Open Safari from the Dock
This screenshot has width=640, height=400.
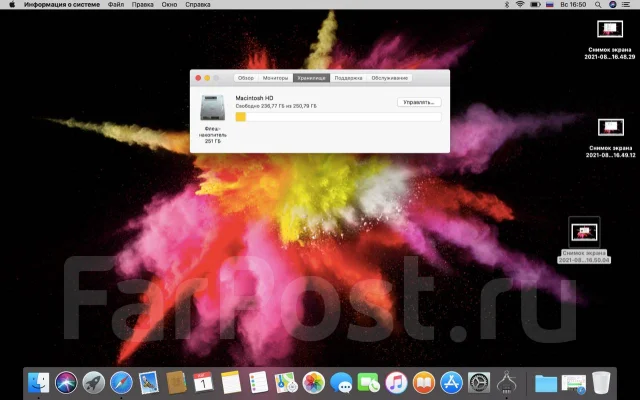click(x=121, y=383)
